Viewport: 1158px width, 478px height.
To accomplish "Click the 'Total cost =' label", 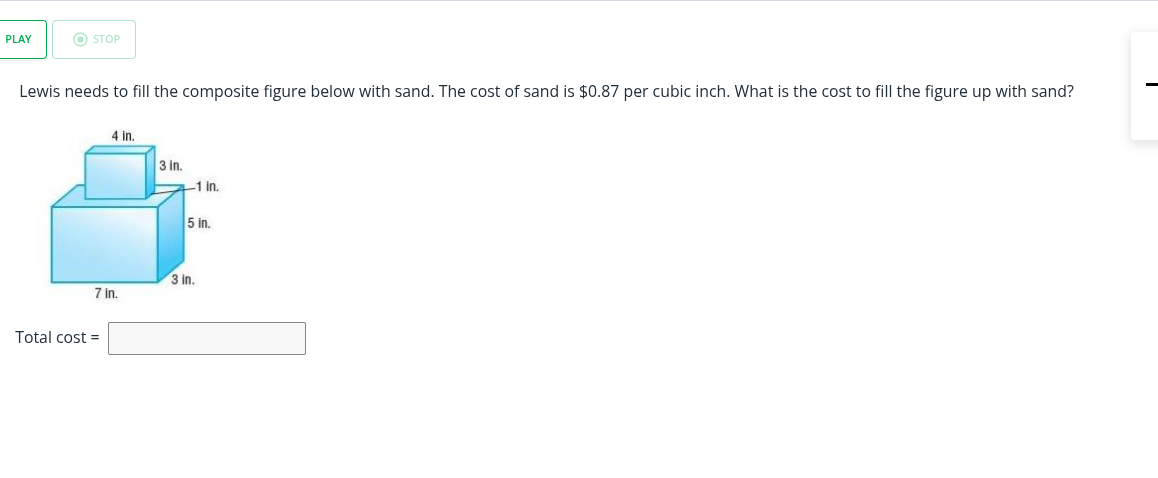I will tap(57, 338).
